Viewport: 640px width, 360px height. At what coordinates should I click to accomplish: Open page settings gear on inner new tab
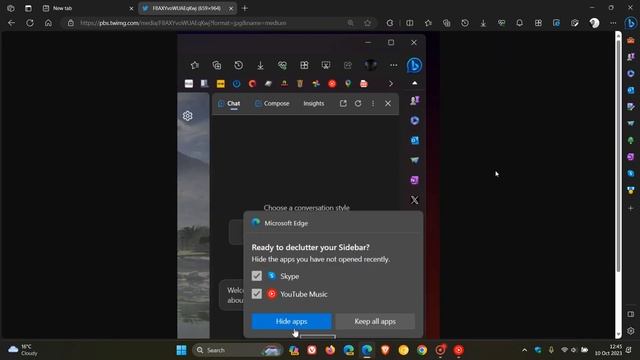point(187,116)
